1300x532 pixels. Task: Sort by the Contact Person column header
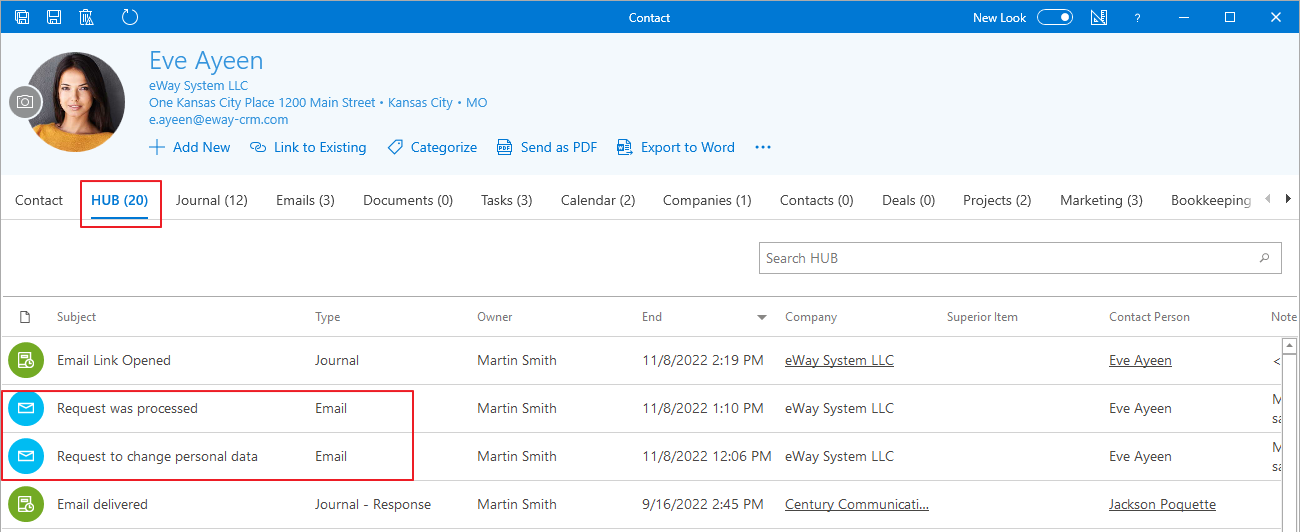click(x=1149, y=317)
